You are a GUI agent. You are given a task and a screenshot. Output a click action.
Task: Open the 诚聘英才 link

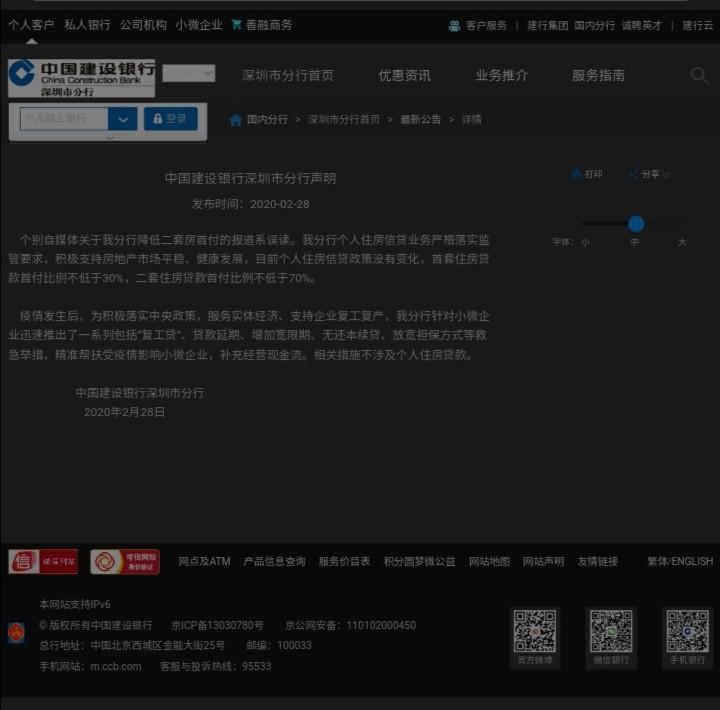[x=642, y=26]
